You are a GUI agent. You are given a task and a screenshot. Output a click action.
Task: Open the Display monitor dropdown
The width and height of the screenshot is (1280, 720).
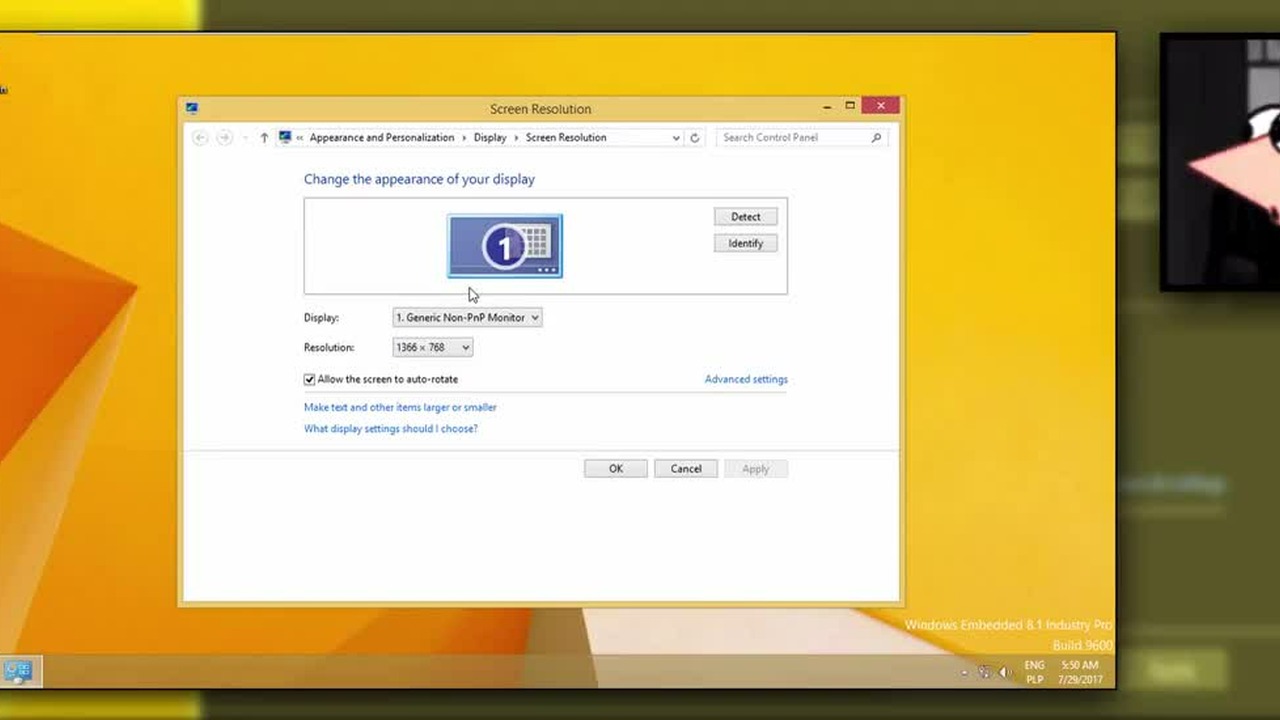point(467,318)
